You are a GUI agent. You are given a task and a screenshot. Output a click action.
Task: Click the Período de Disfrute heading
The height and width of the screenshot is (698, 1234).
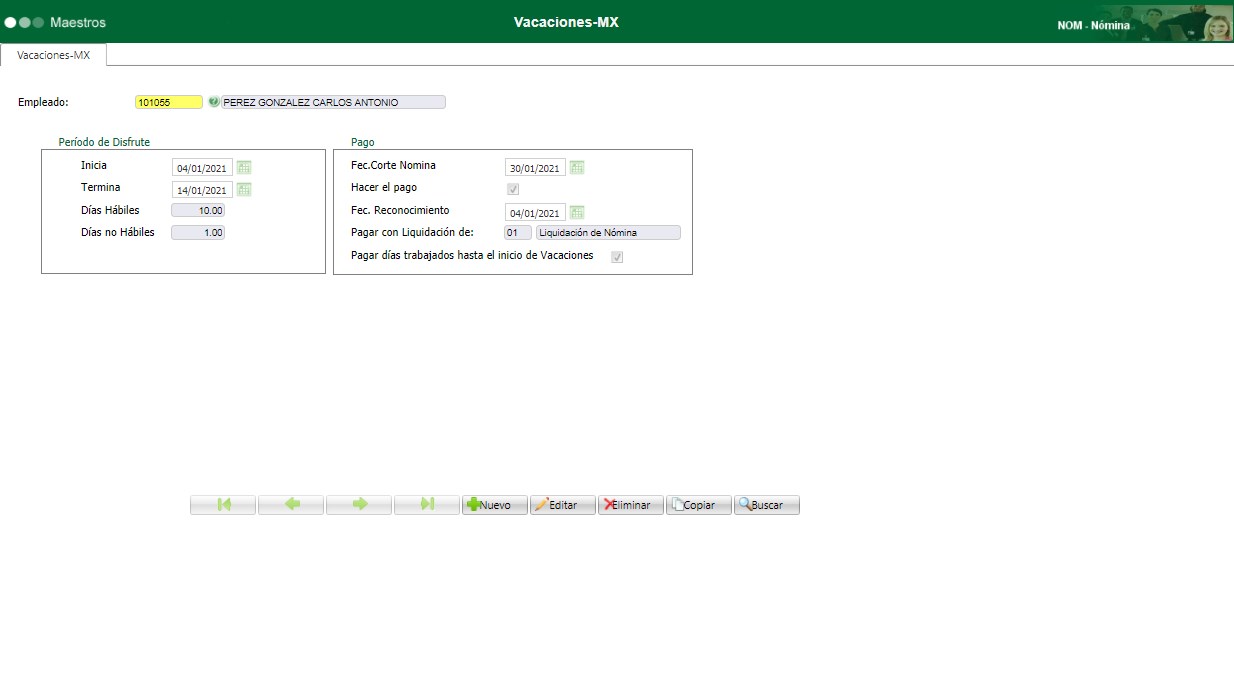(104, 142)
